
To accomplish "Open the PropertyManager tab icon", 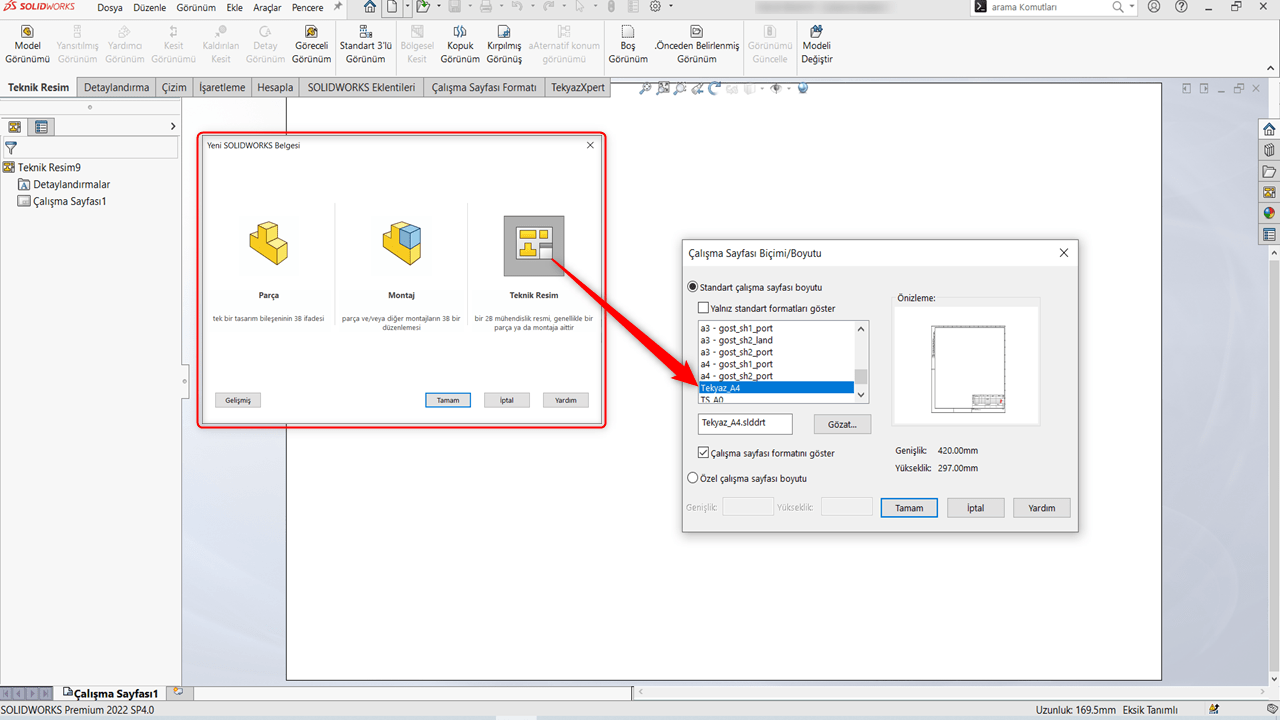I will [41, 127].
